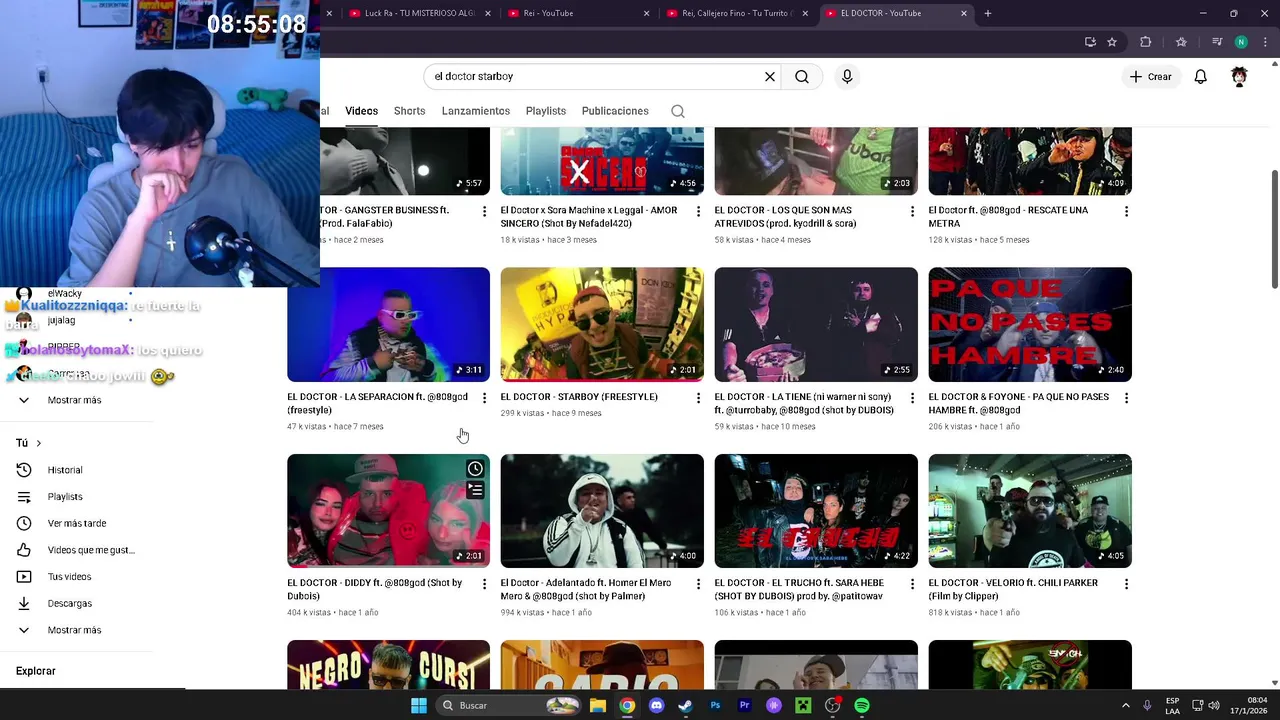Bookmark page with Chrome star icon
Image resolution: width=1280 pixels, height=720 pixels.
coord(1112,42)
